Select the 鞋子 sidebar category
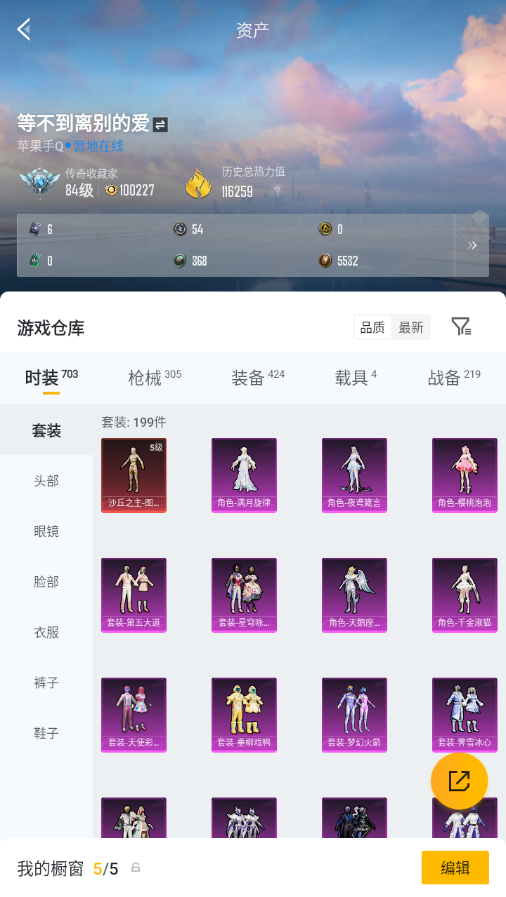 46,732
